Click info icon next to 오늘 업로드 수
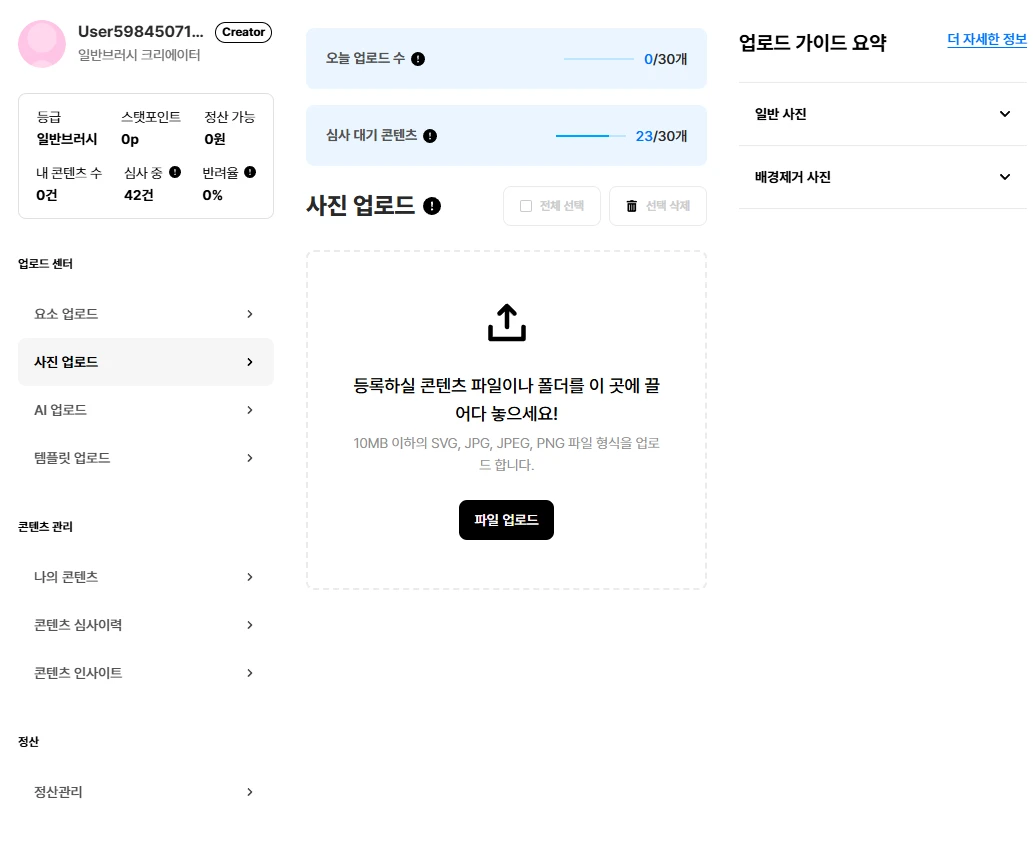 tap(418, 59)
